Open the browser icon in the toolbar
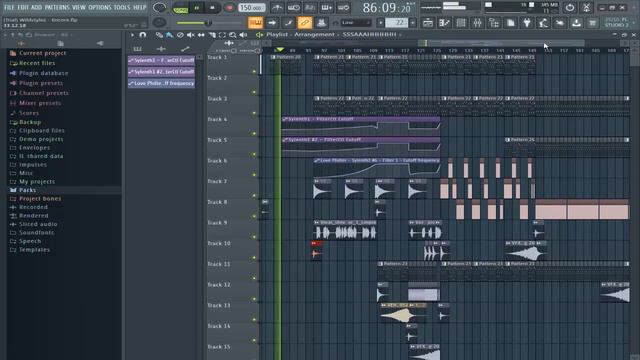640x360 pixels. (x=494, y=23)
